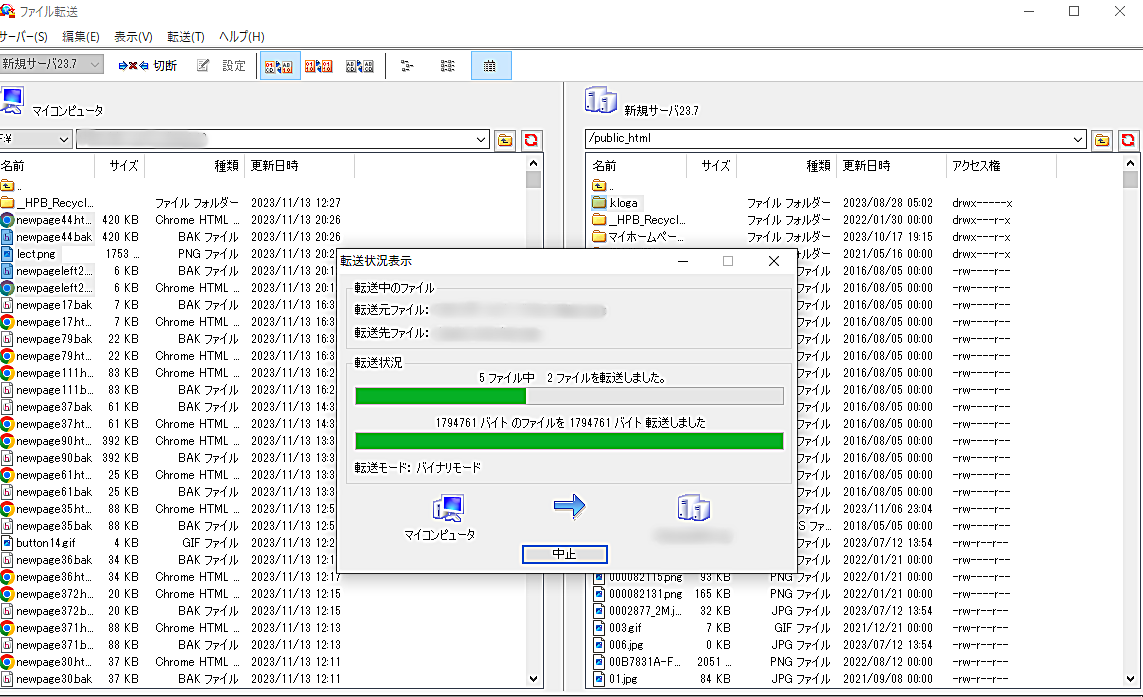Refresh the 新規サーバ23.7 remote file list
This screenshot has width=1143, height=697.
coord(1128,140)
